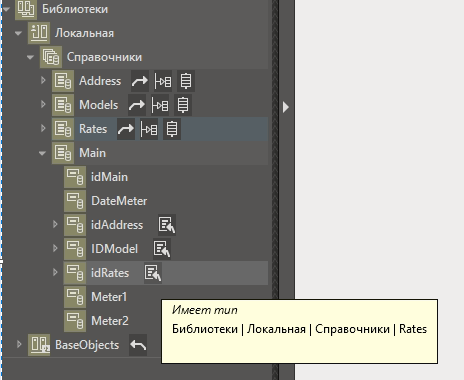Click the type reference icon beside idAddress
This screenshot has width=464, height=380.
point(167,225)
